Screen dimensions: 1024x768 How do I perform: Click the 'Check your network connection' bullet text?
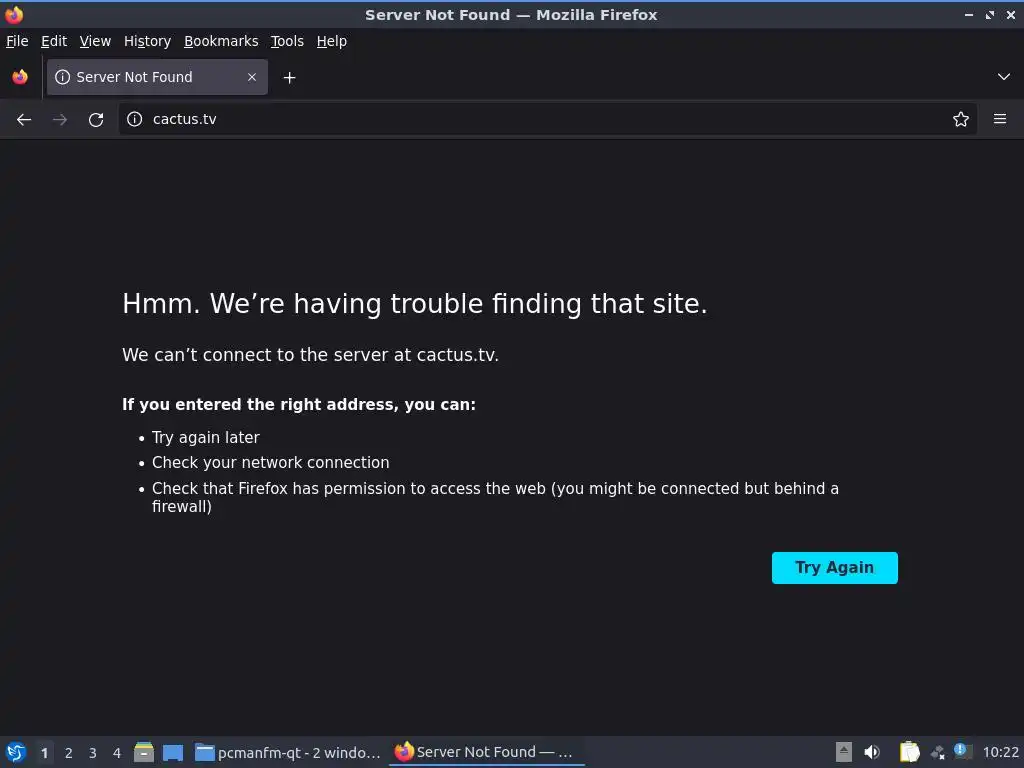click(x=270, y=462)
